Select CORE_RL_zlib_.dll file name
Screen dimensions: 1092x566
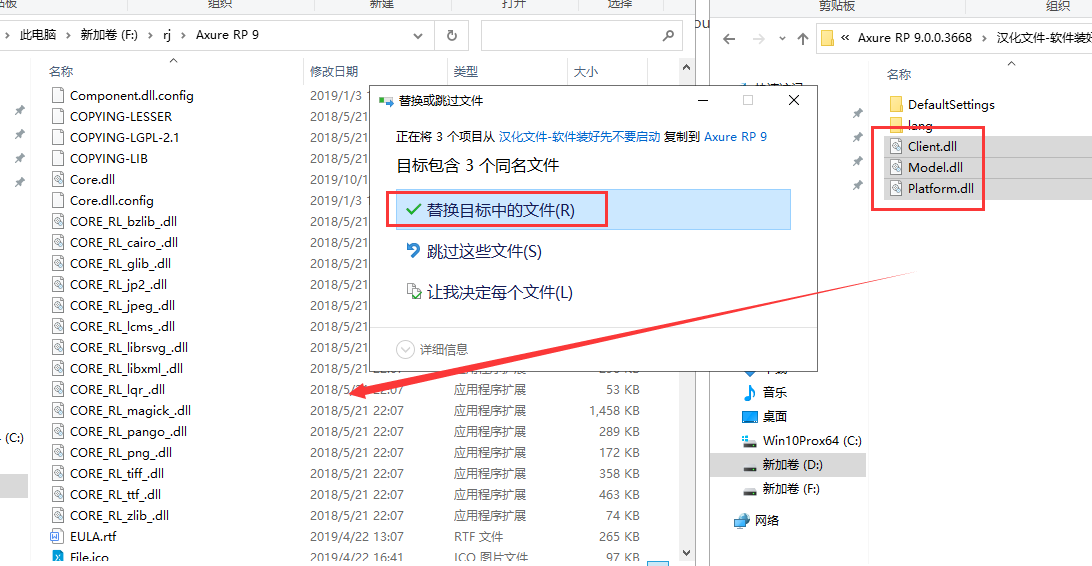coord(120,515)
